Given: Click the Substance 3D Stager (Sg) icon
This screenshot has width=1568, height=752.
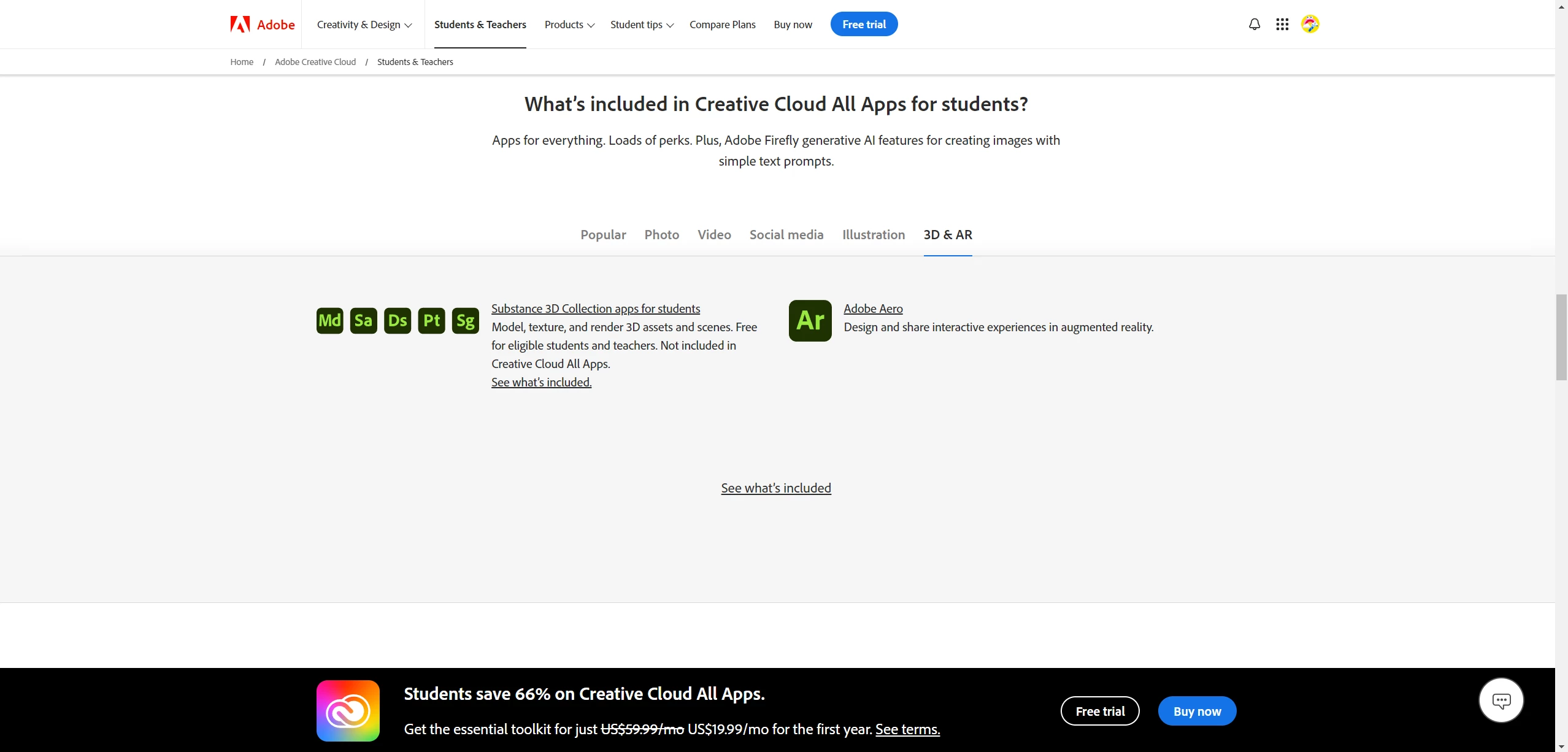Looking at the screenshot, I should pos(465,320).
